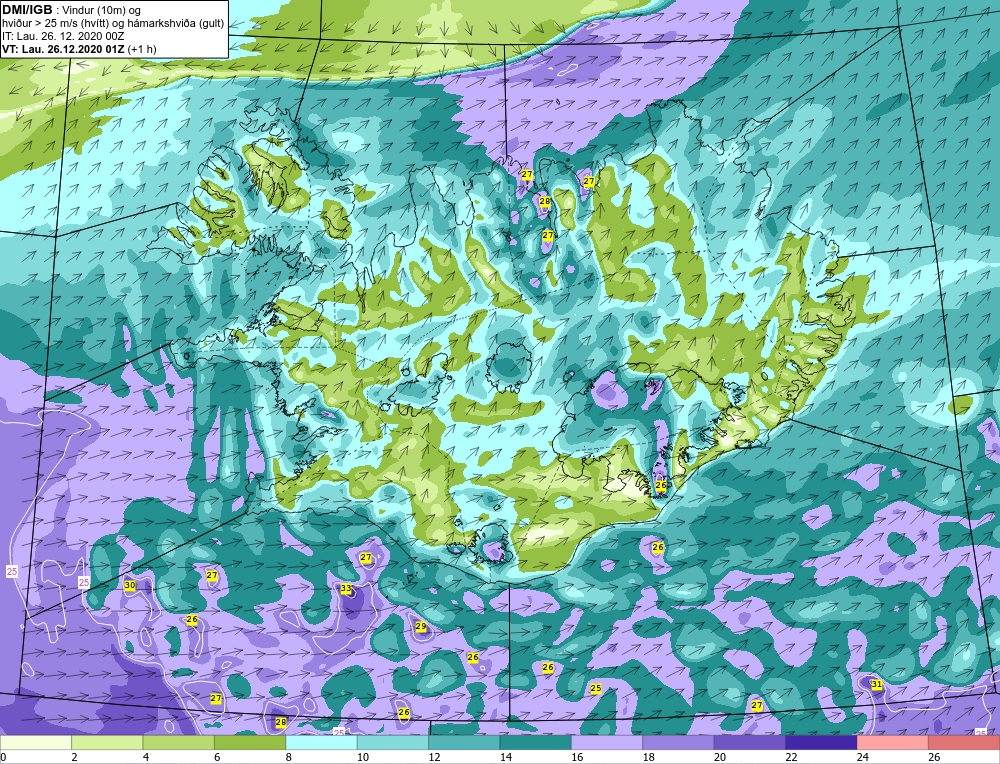Click the medium purple 18–20 m/s legend swatch

coord(679,743)
